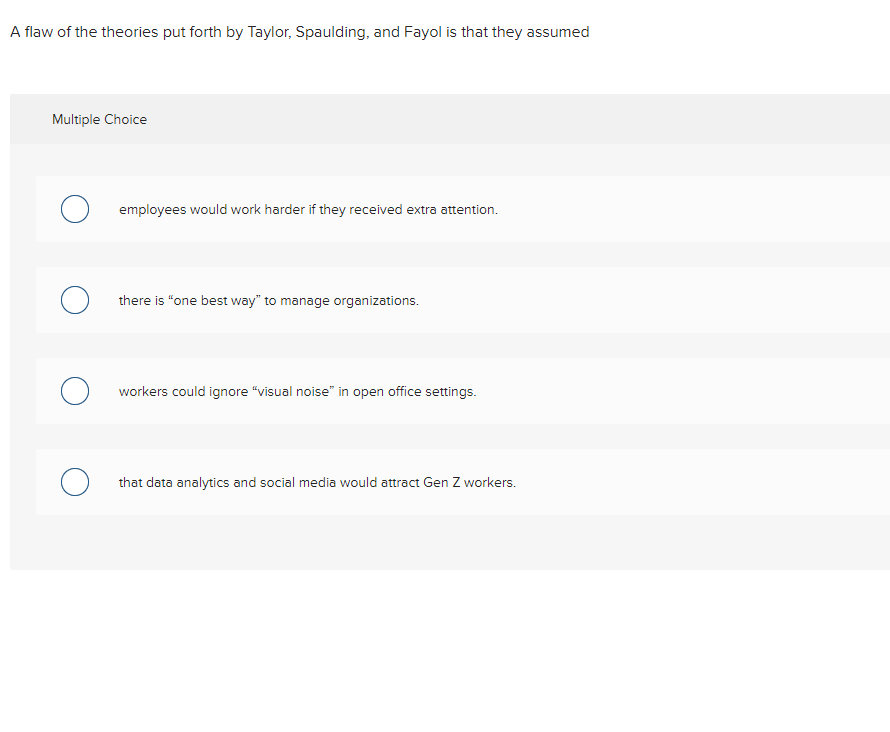Click answer text "employees would work harder" sentence

click(x=308, y=209)
